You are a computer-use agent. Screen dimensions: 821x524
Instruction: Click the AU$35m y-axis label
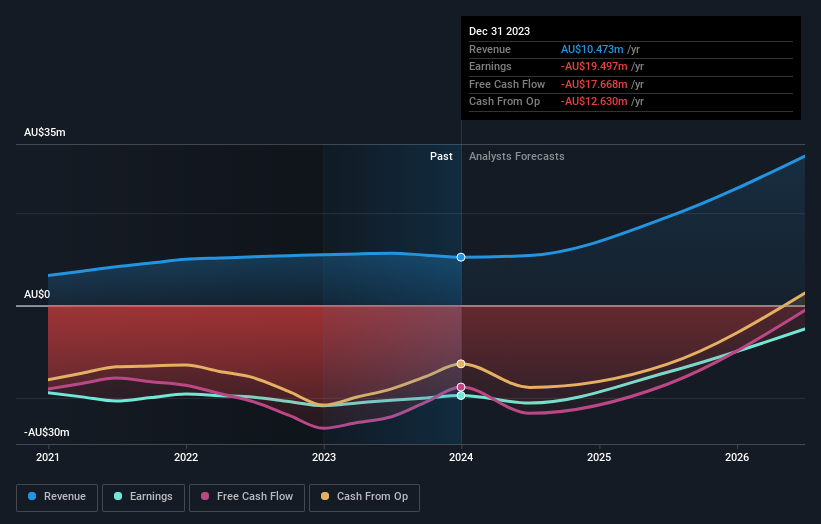pos(45,132)
